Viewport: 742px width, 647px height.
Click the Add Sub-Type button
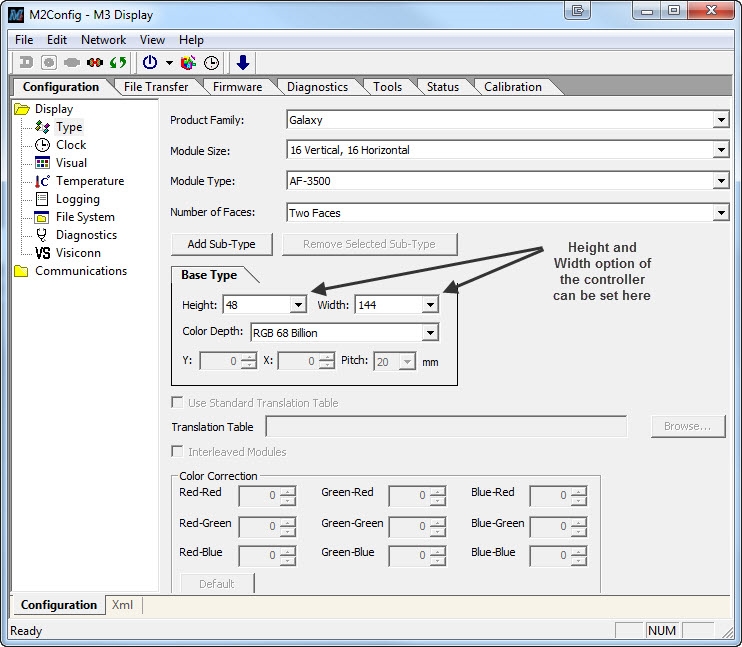(221, 244)
